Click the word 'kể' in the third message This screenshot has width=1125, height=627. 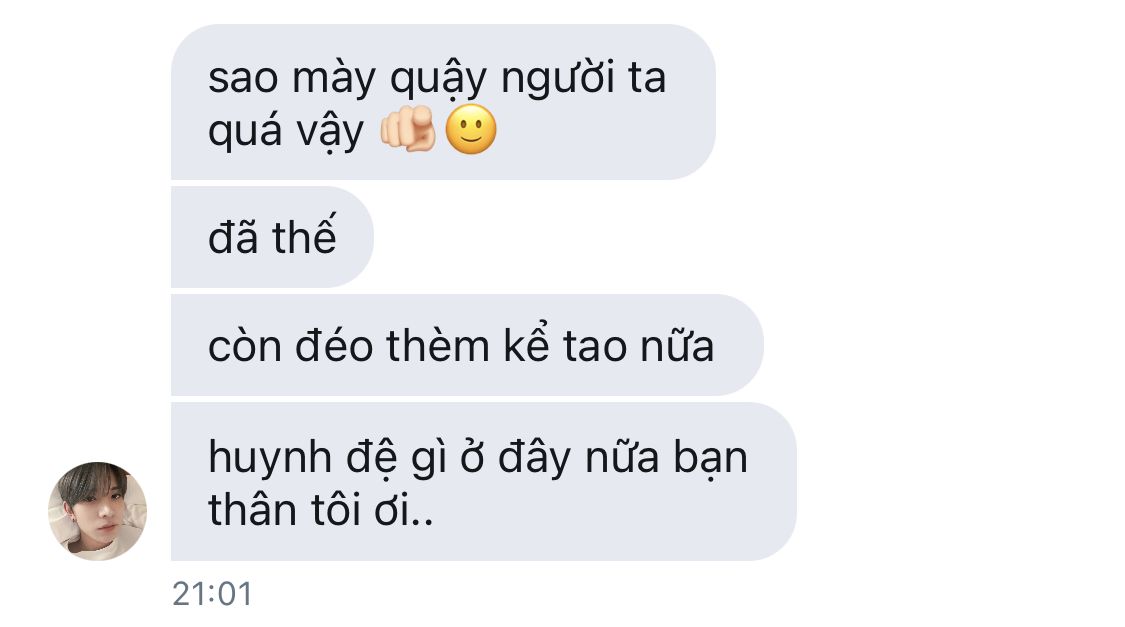click(x=526, y=344)
